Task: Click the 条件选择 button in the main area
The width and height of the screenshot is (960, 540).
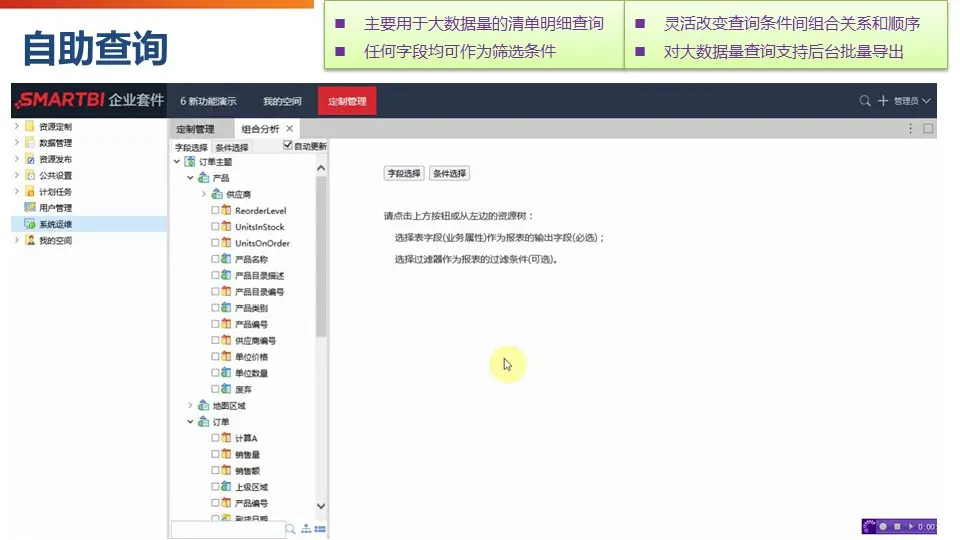Action: click(450, 173)
